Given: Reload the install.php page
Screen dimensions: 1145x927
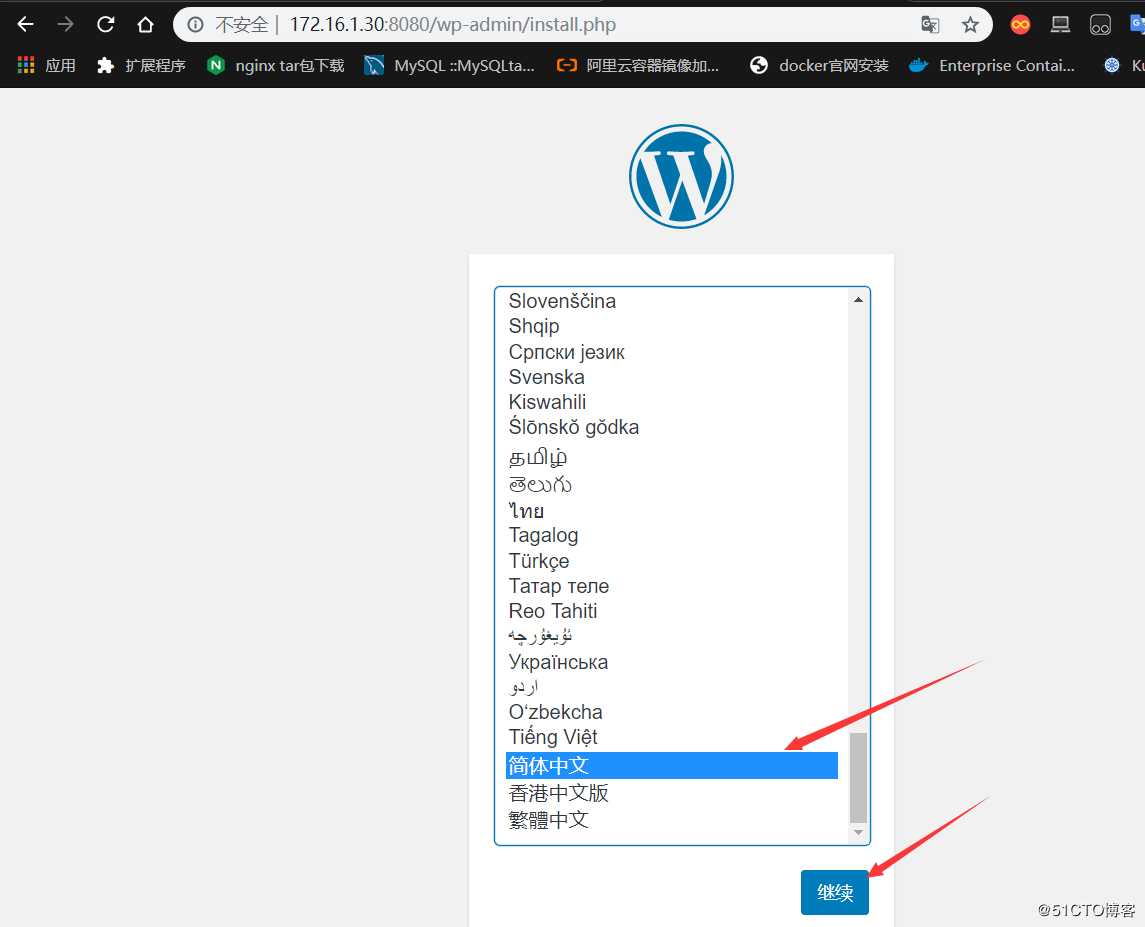Looking at the screenshot, I should 106,25.
